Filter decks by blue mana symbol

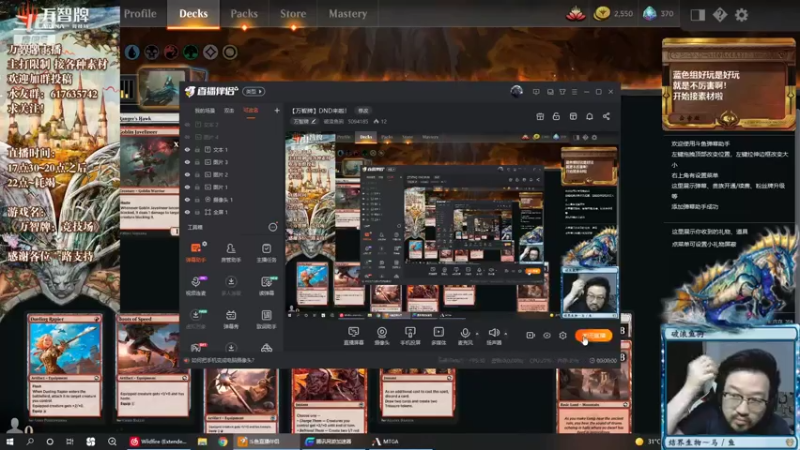pyautogui.click(x=132, y=52)
